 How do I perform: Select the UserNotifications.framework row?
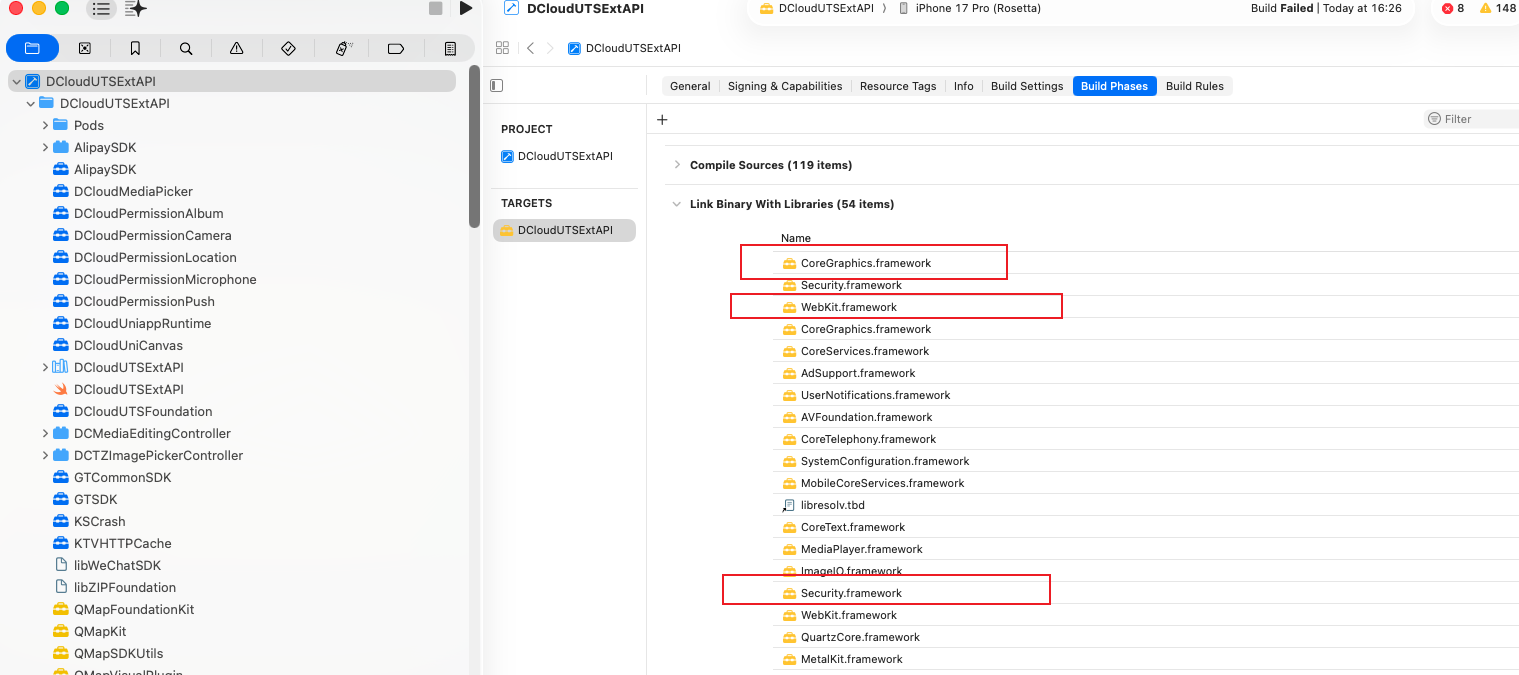[x=1146, y=395]
